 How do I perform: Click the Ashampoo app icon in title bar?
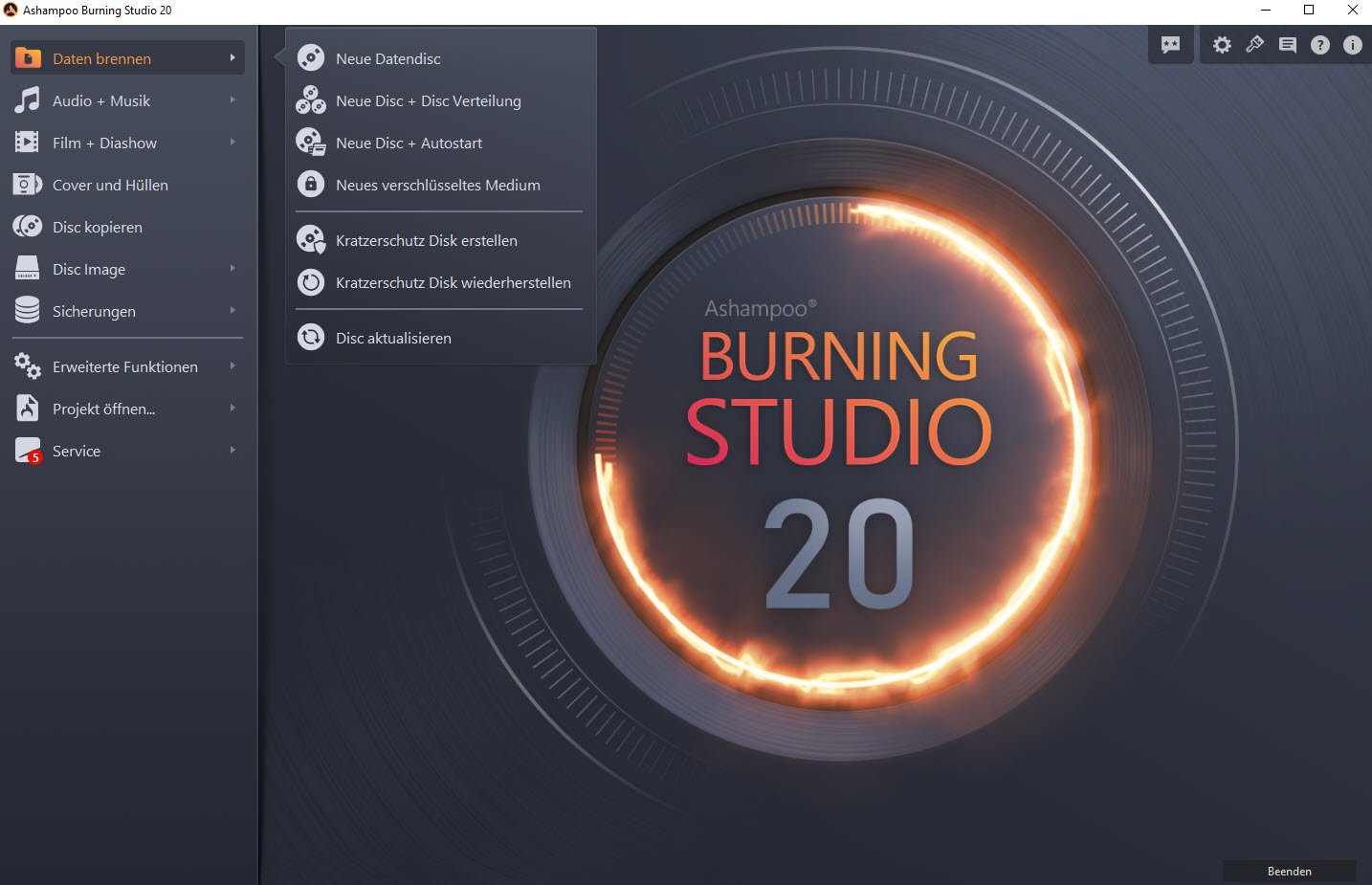[x=11, y=11]
